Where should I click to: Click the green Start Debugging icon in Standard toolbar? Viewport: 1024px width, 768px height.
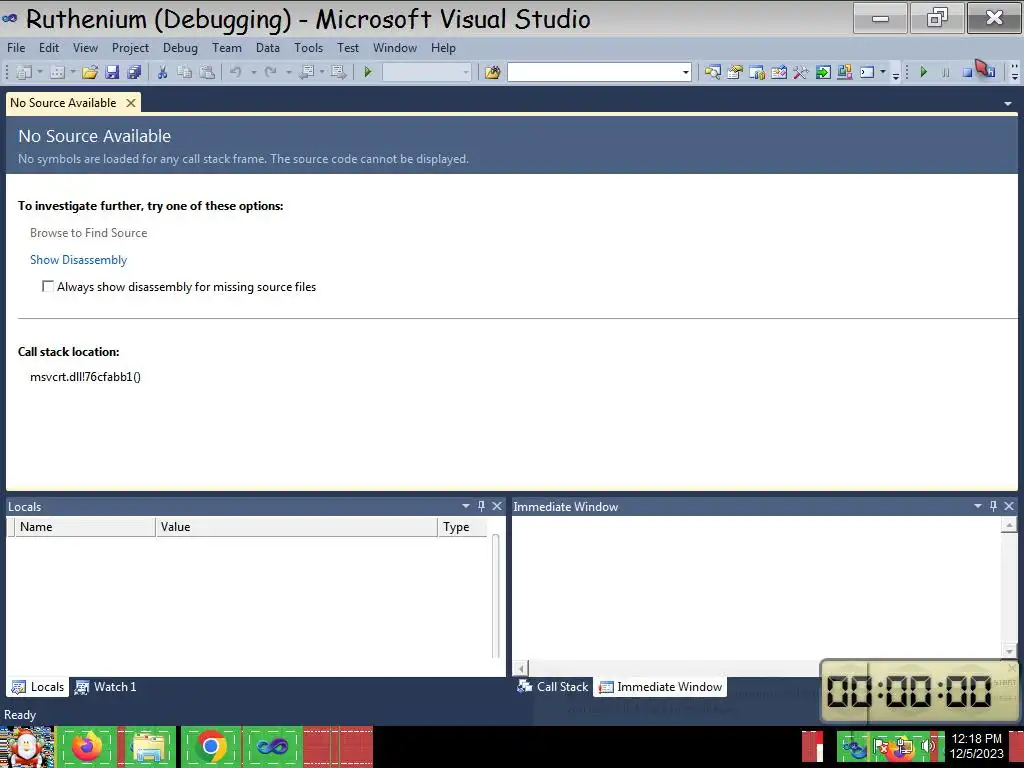point(368,72)
